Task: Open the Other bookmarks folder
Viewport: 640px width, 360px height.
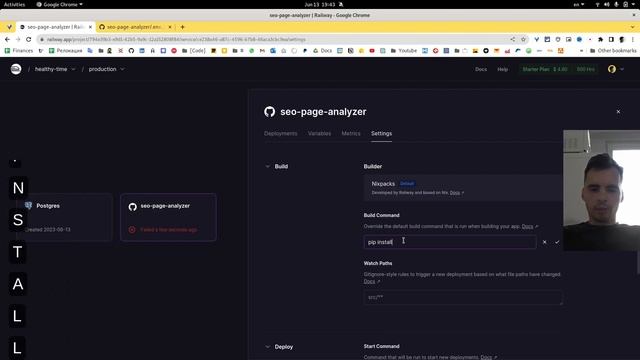Action: point(613,51)
